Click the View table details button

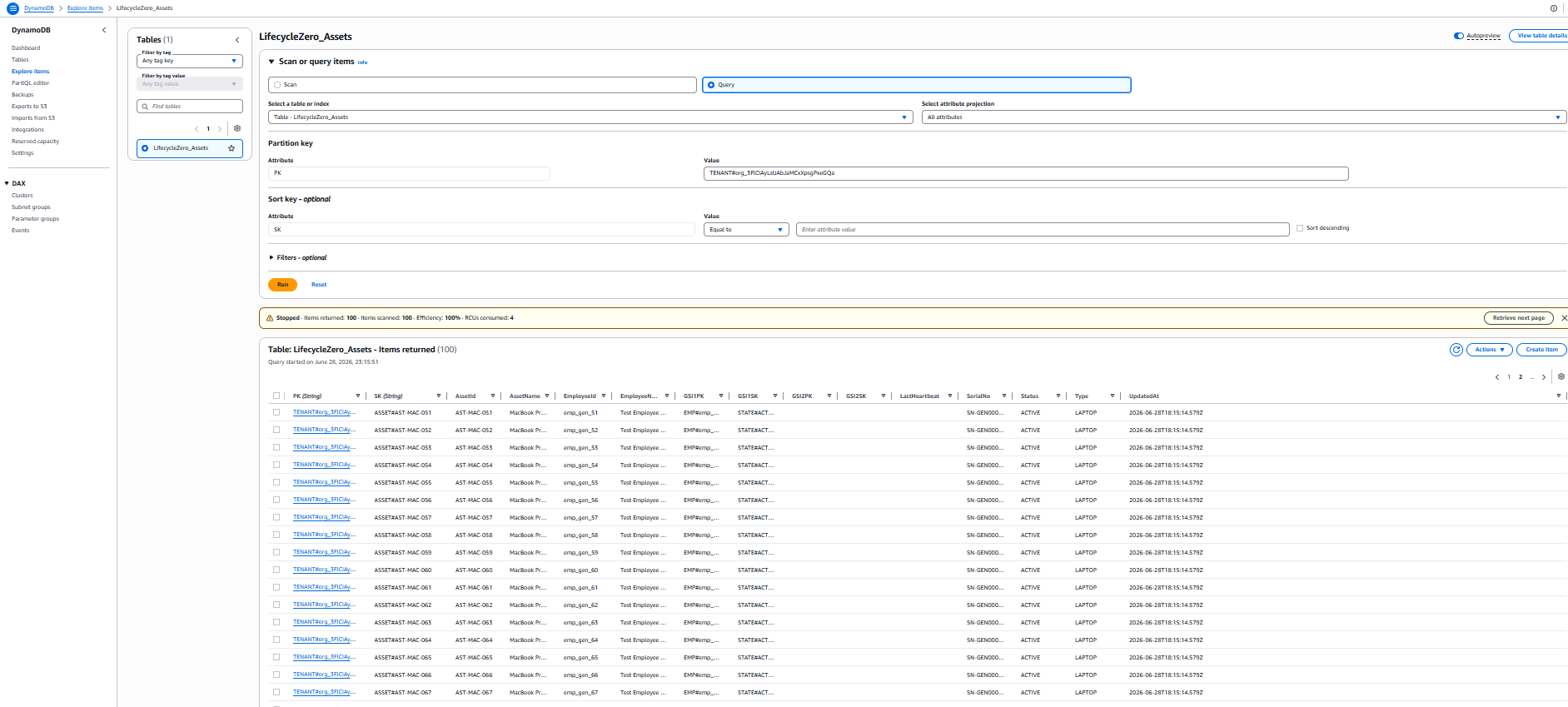point(1539,36)
